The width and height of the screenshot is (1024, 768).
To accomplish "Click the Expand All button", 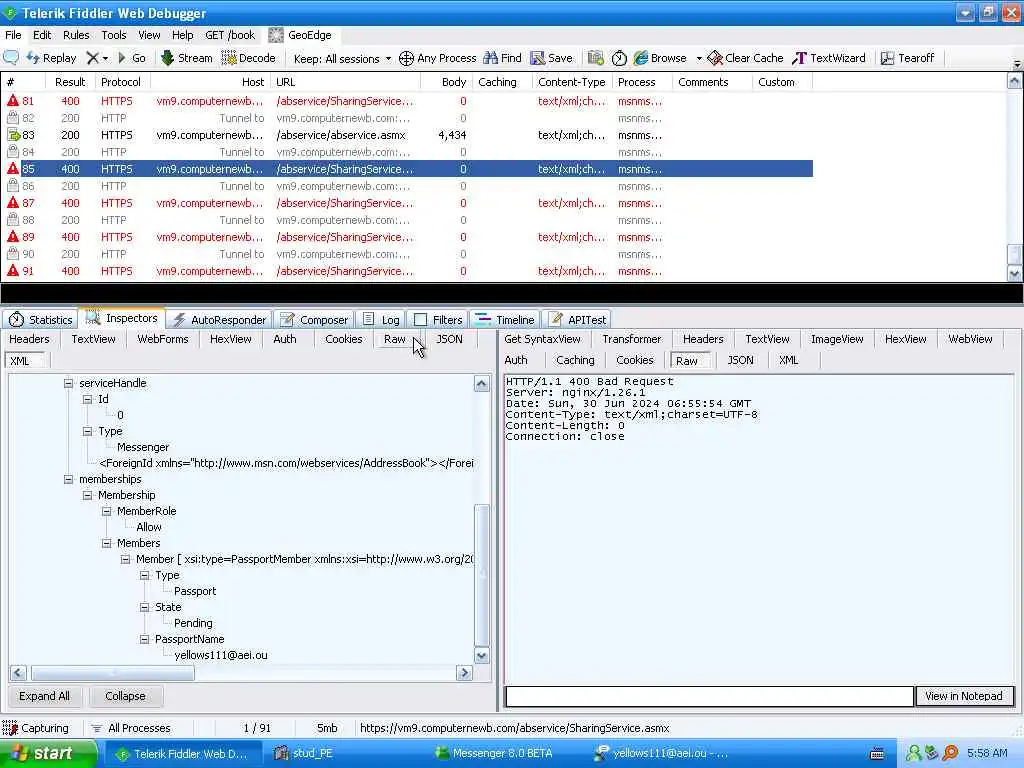I will 44,696.
